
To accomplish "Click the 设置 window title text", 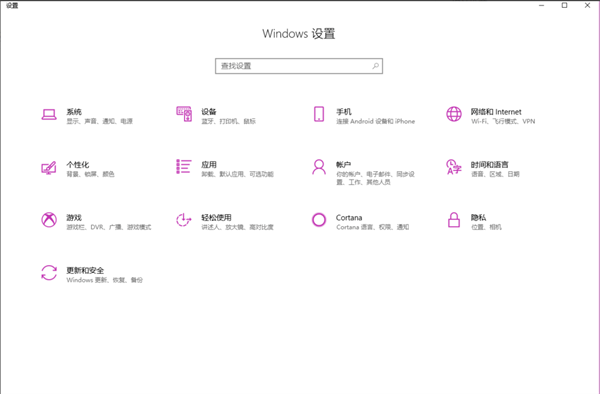I will tap(12, 5).
